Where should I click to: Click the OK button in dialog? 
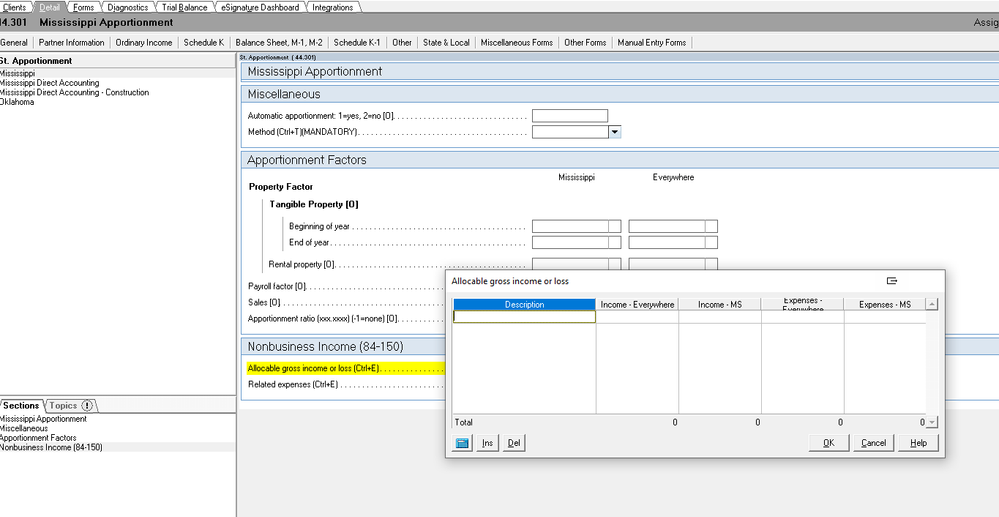pos(829,443)
